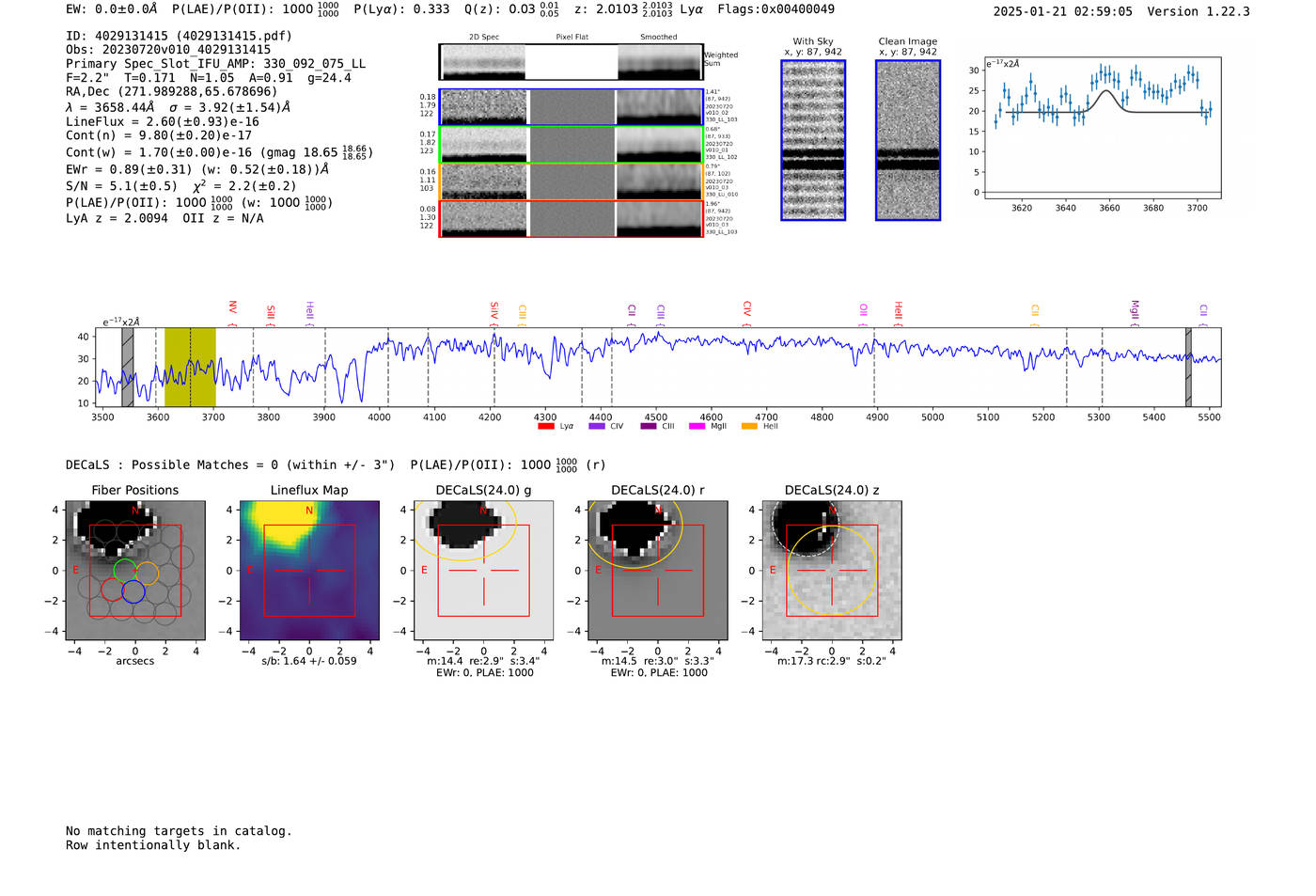Open the Lineflux Map panel

click(x=309, y=570)
